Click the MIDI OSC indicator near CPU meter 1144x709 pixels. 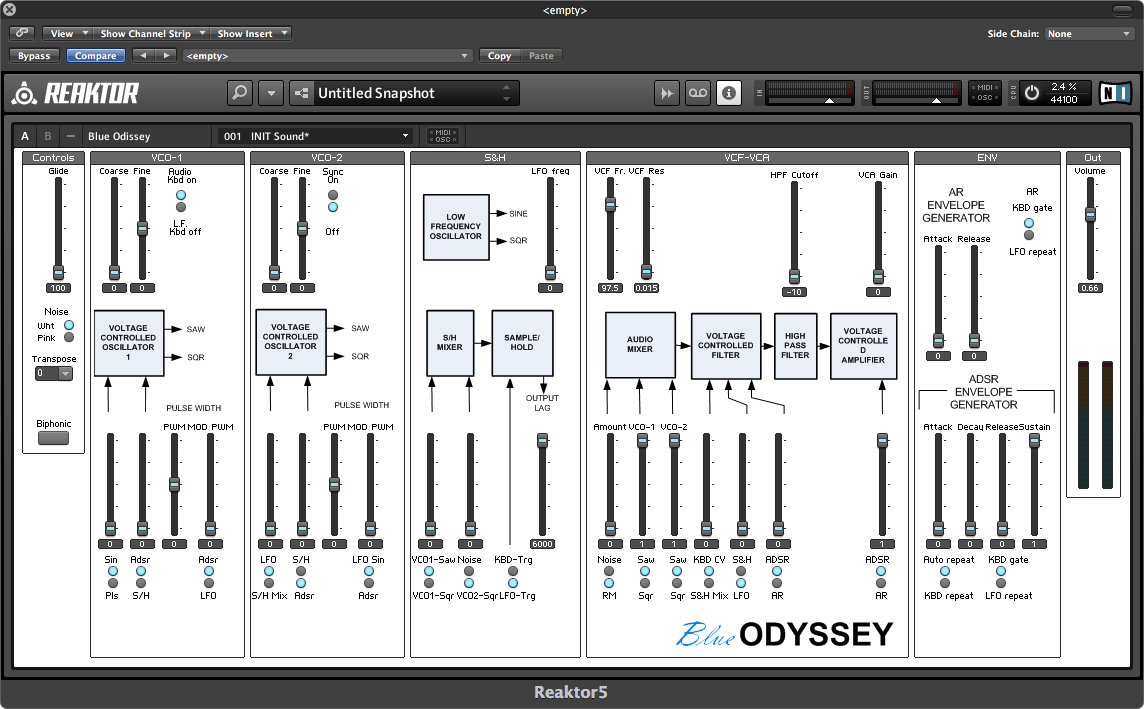tap(984, 93)
